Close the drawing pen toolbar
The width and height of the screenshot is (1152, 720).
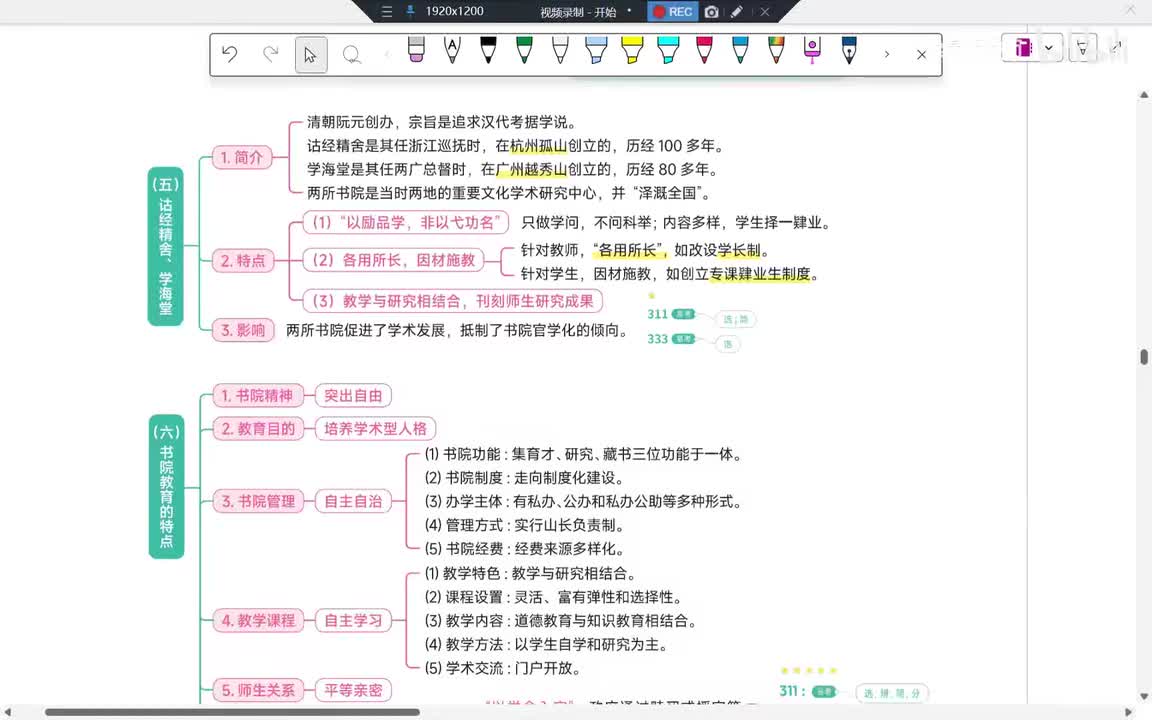tap(921, 54)
